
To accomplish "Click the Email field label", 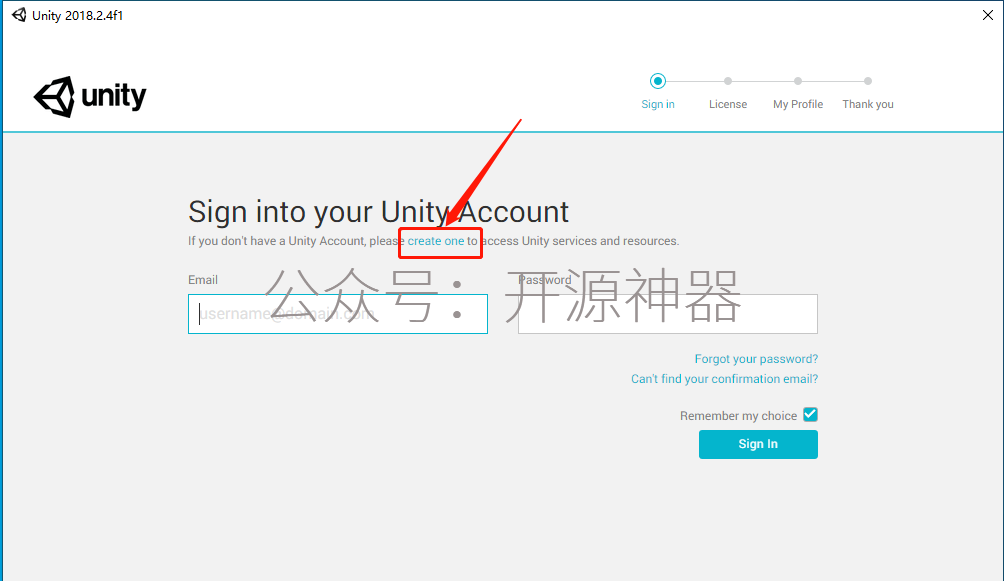I will coord(203,280).
